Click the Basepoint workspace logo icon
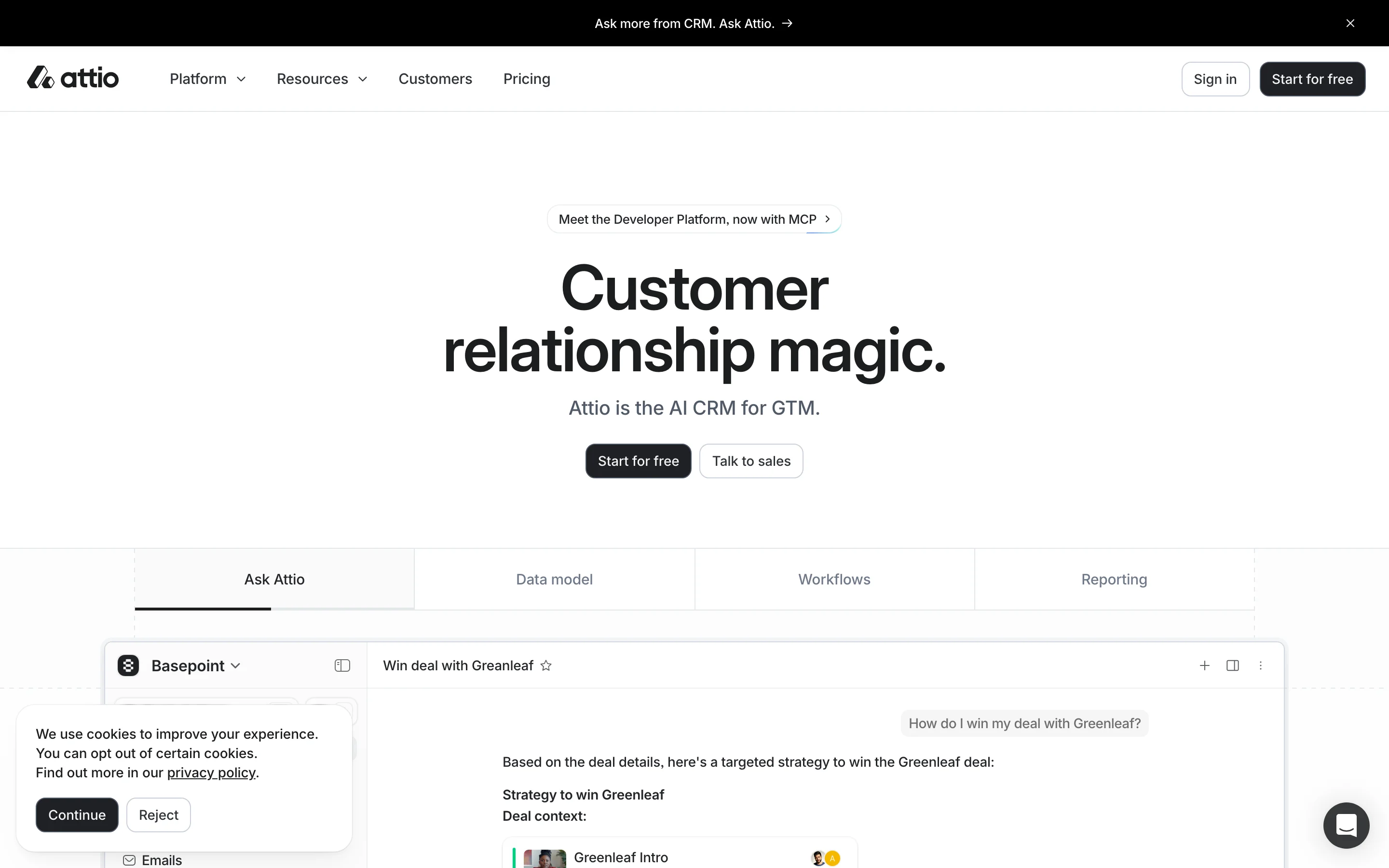1389x868 pixels. [x=129, y=665]
